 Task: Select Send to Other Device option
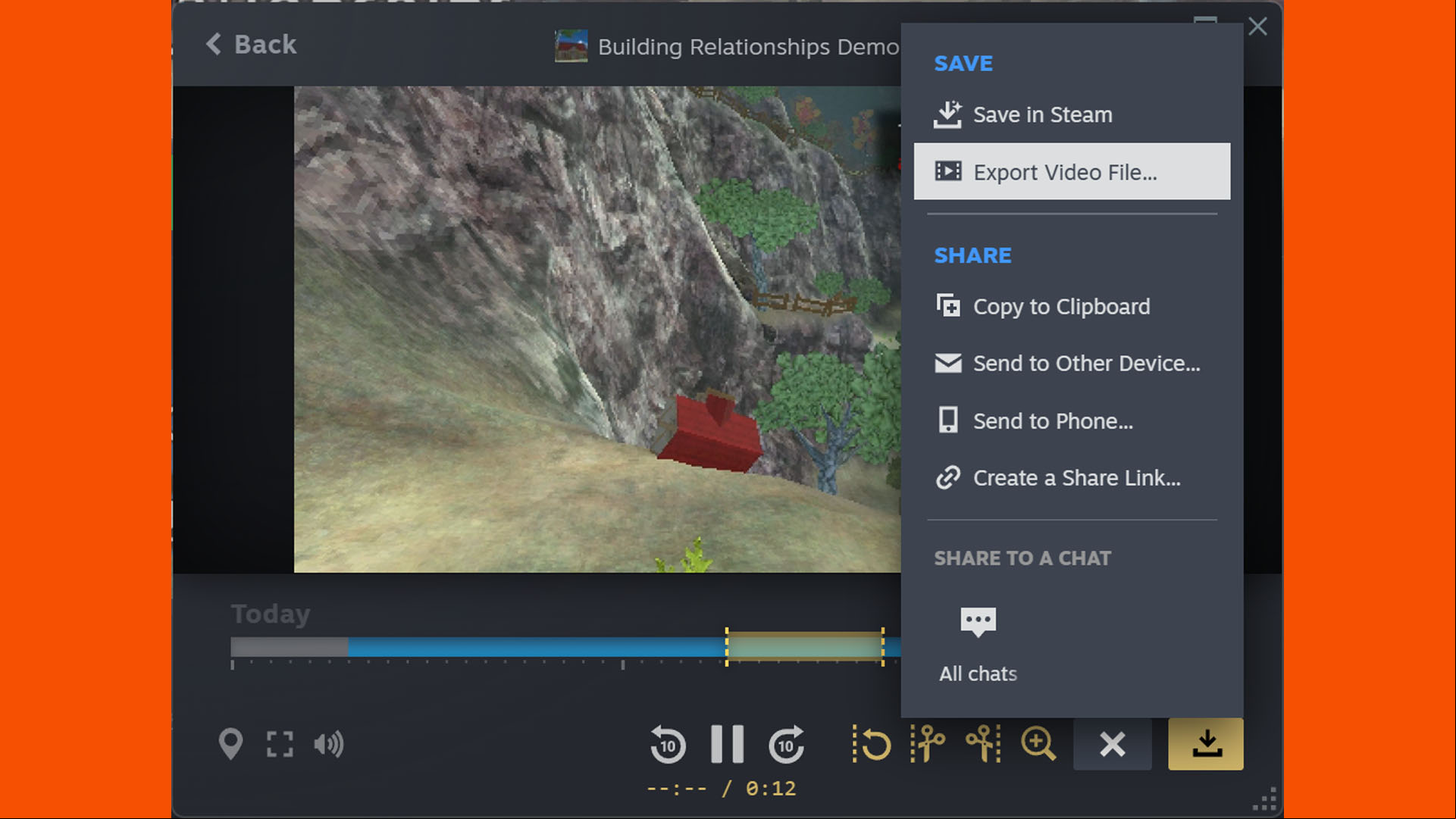coord(1072,364)
